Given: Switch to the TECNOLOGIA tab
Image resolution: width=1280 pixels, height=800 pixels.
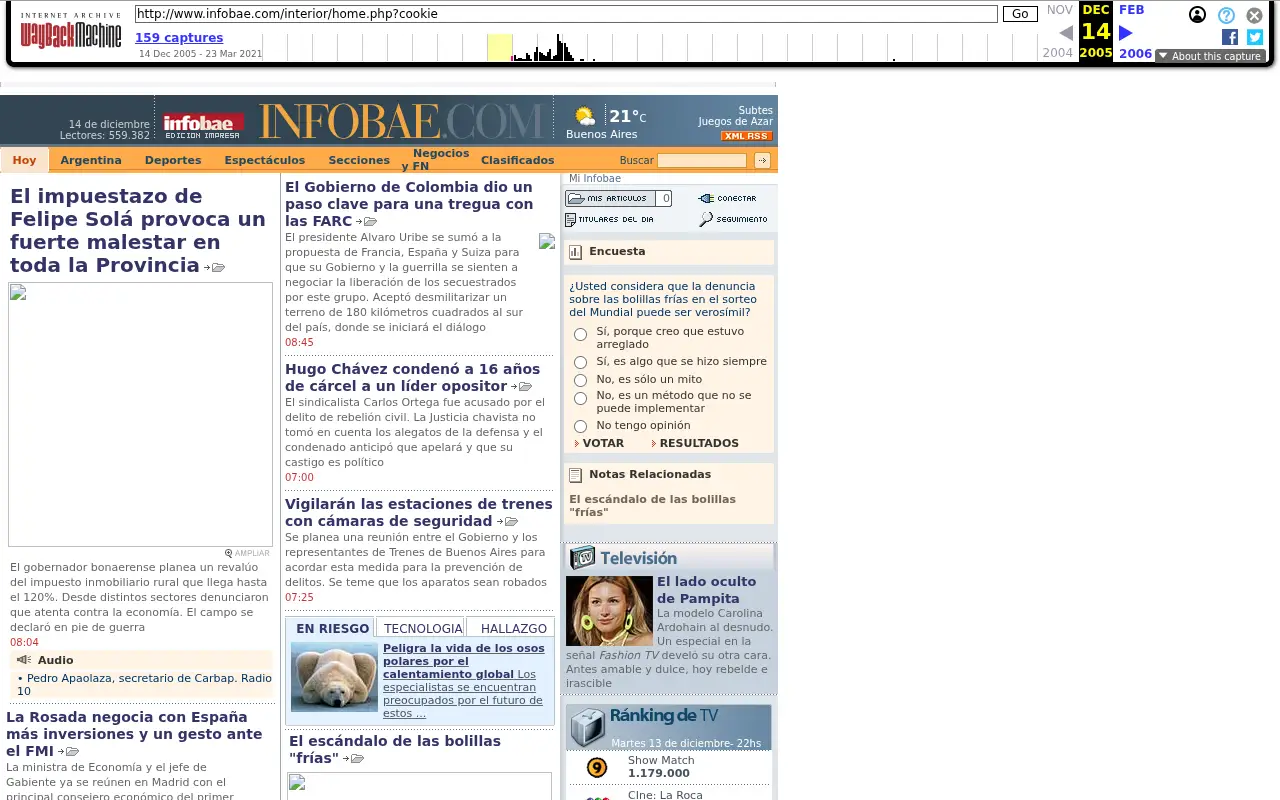Looking at the screenshot, I should click(423, 628).
